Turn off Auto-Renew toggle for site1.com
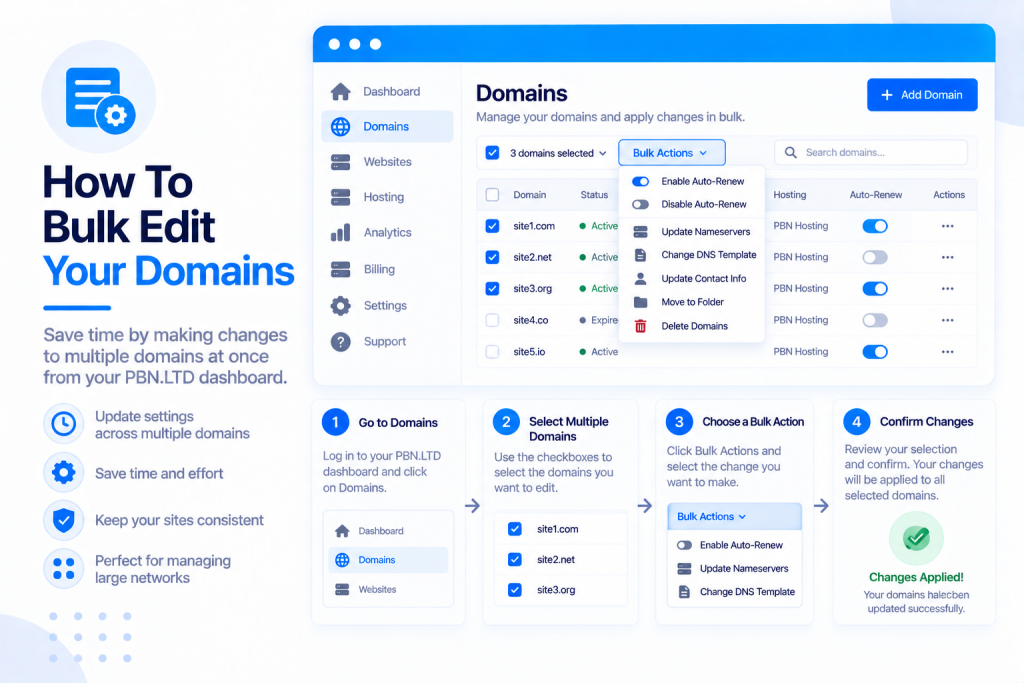The width and height of the screenshot is (1024, 683). (x=875, y=226)
